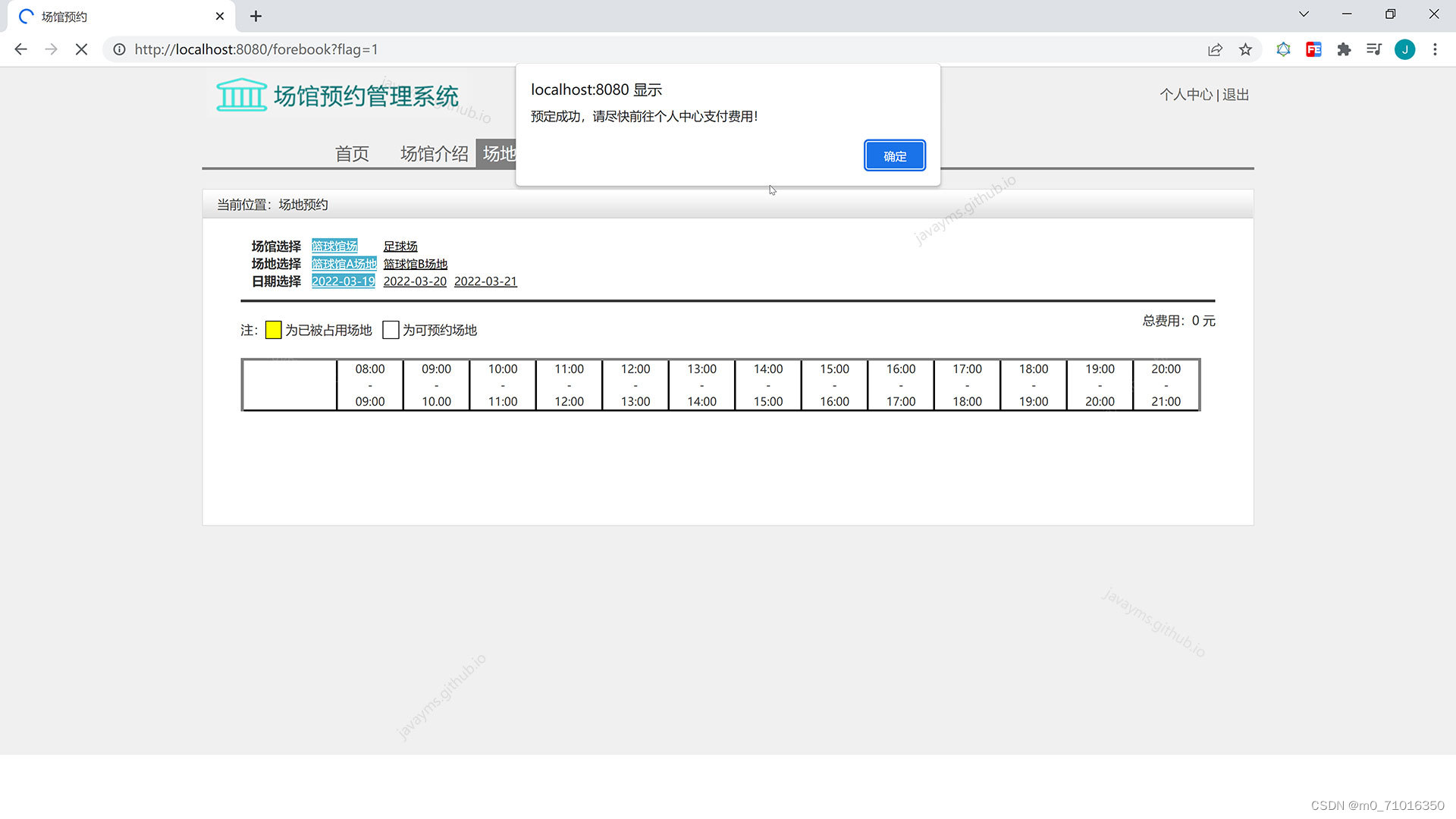Close the 场馆预约 browser tab
The height and width of the screenshot is (819, 1456).
pyautogui.click(x=220, y=16)
